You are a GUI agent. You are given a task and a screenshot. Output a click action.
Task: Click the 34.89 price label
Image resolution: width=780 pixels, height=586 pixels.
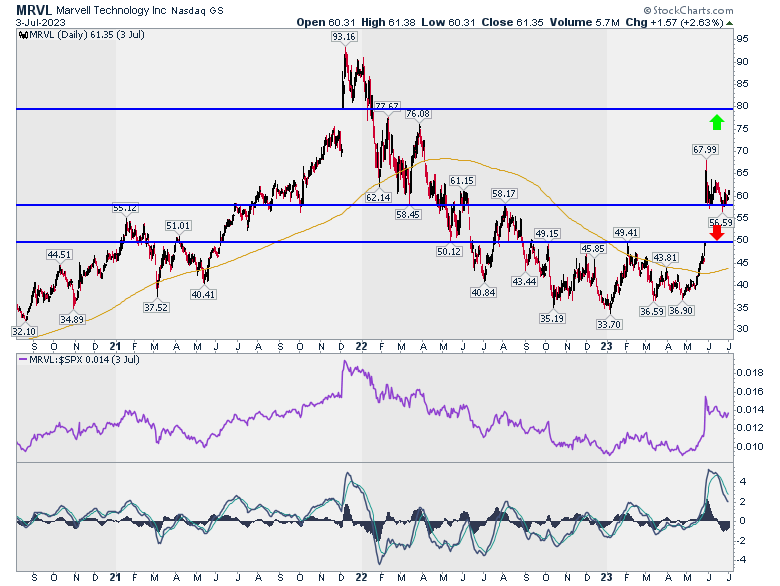[x=72, y=319]
